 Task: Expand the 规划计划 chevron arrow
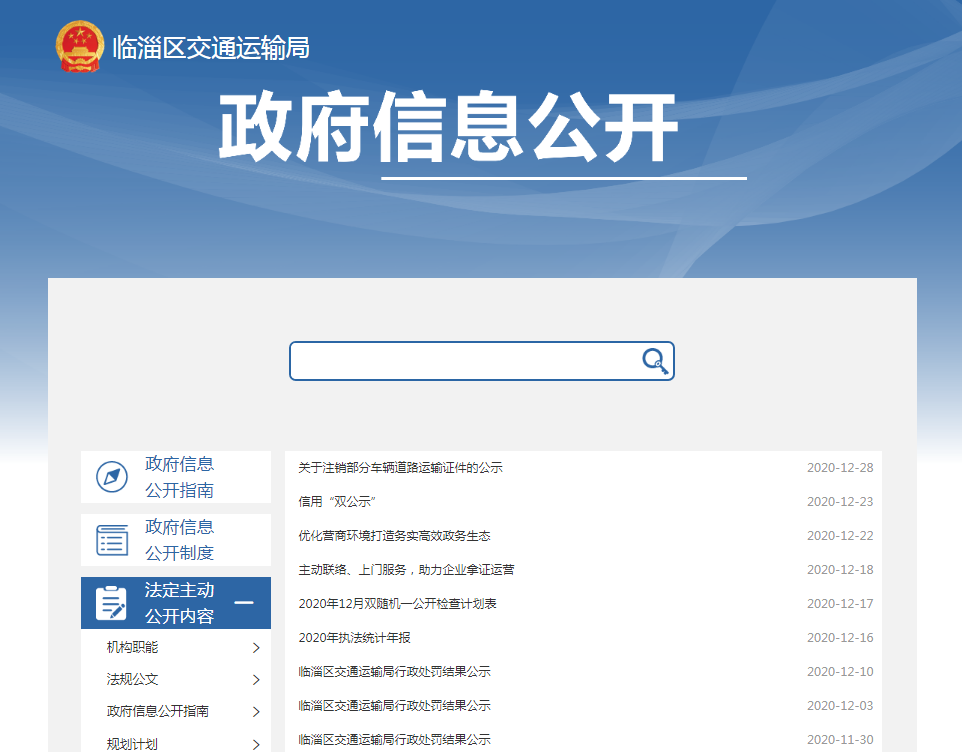coord(256,744)
